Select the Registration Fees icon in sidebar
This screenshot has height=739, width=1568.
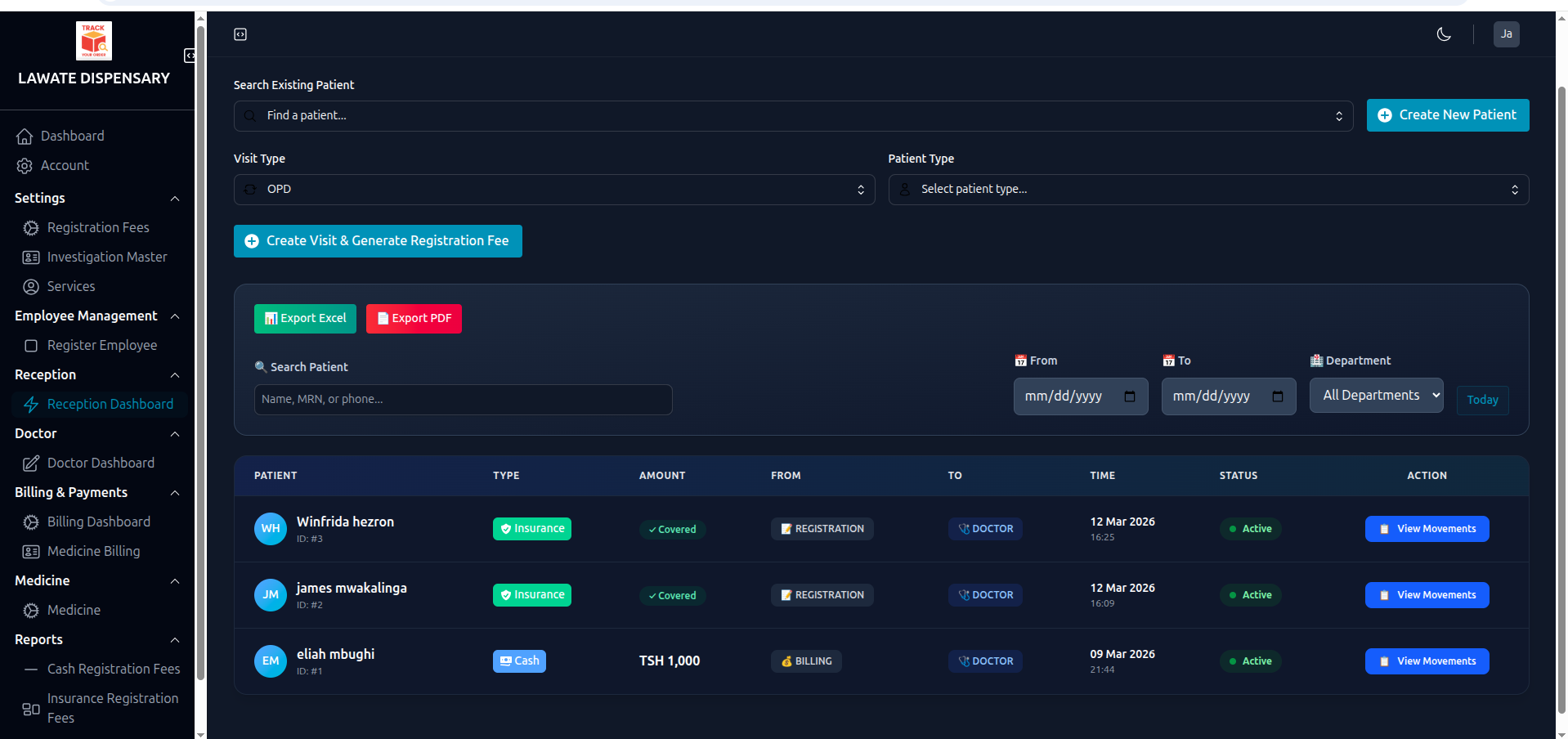click(x=31, y=227)
